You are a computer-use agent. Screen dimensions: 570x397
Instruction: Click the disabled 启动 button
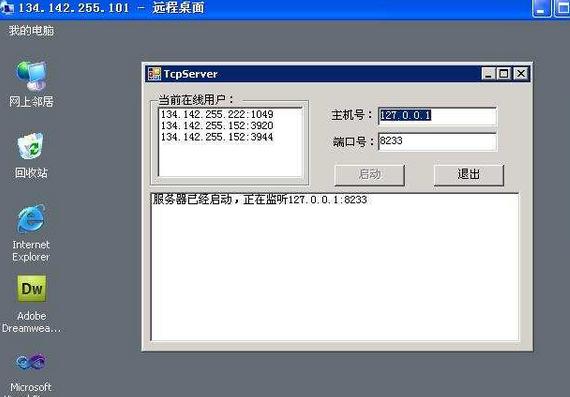coord(369,175)
